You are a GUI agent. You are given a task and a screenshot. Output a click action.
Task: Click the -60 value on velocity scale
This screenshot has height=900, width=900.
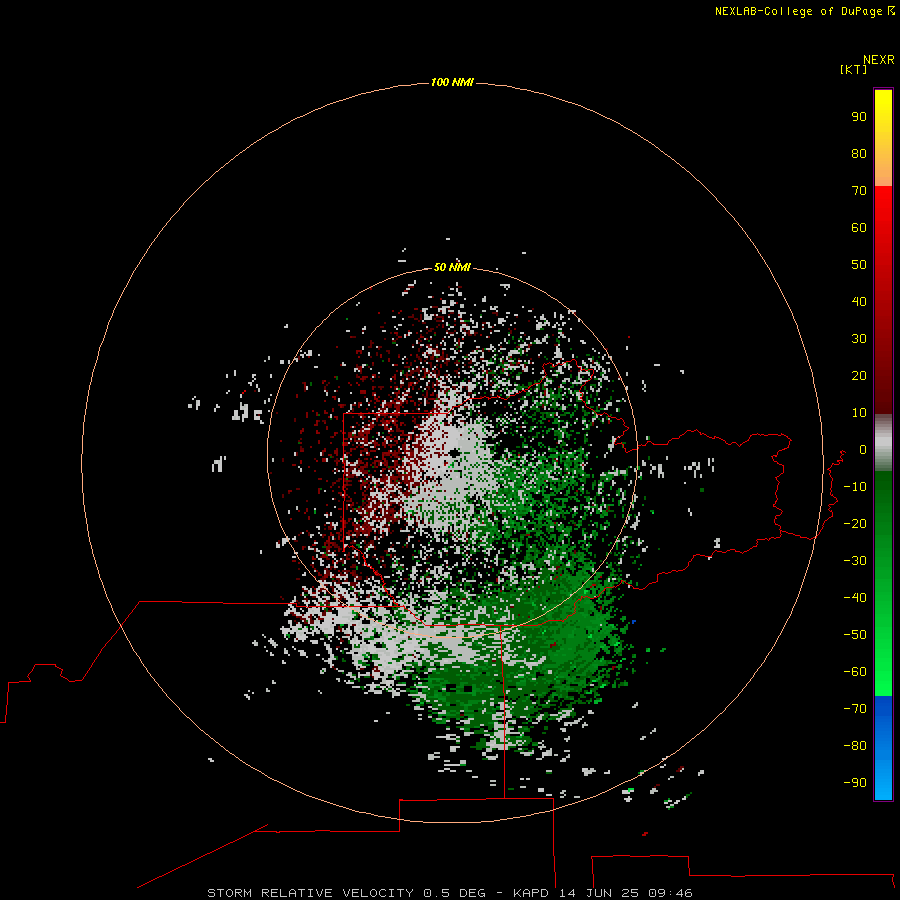point(855,672)
